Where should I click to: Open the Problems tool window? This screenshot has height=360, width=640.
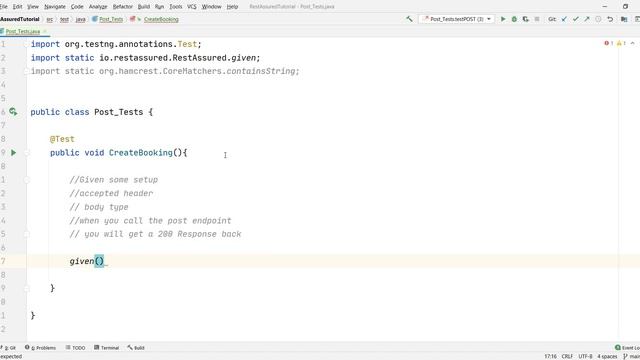click(x=40, y=348)
